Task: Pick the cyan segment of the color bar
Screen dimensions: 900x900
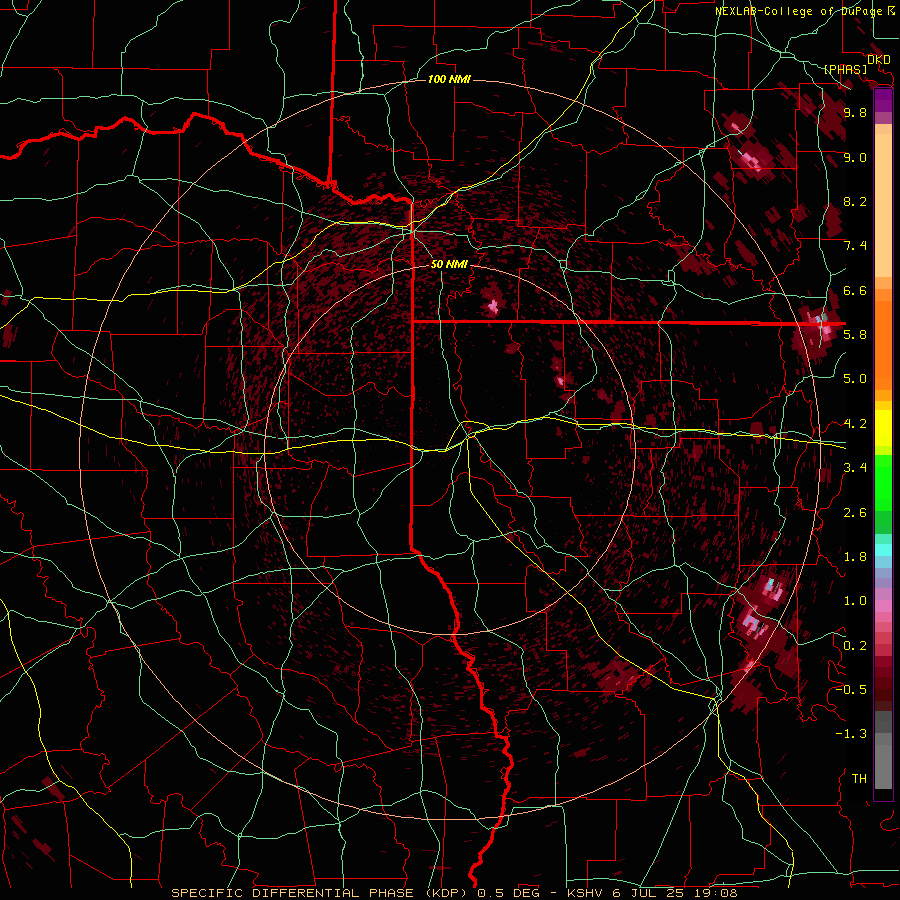Action: click(x=883, y=550)
